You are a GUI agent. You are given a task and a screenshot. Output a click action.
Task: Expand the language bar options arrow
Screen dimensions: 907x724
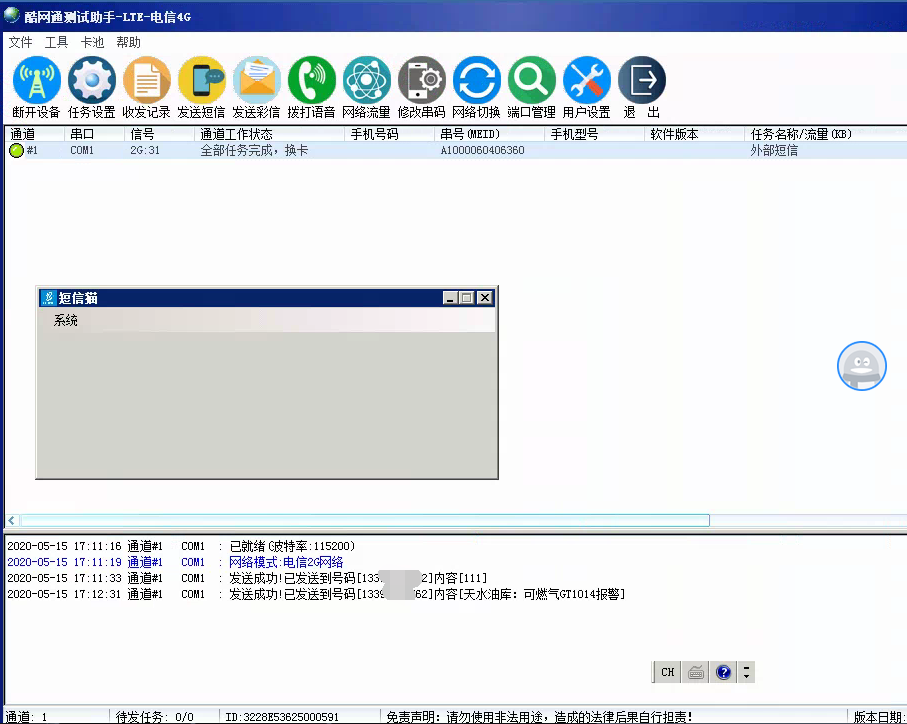click(746, 673)
